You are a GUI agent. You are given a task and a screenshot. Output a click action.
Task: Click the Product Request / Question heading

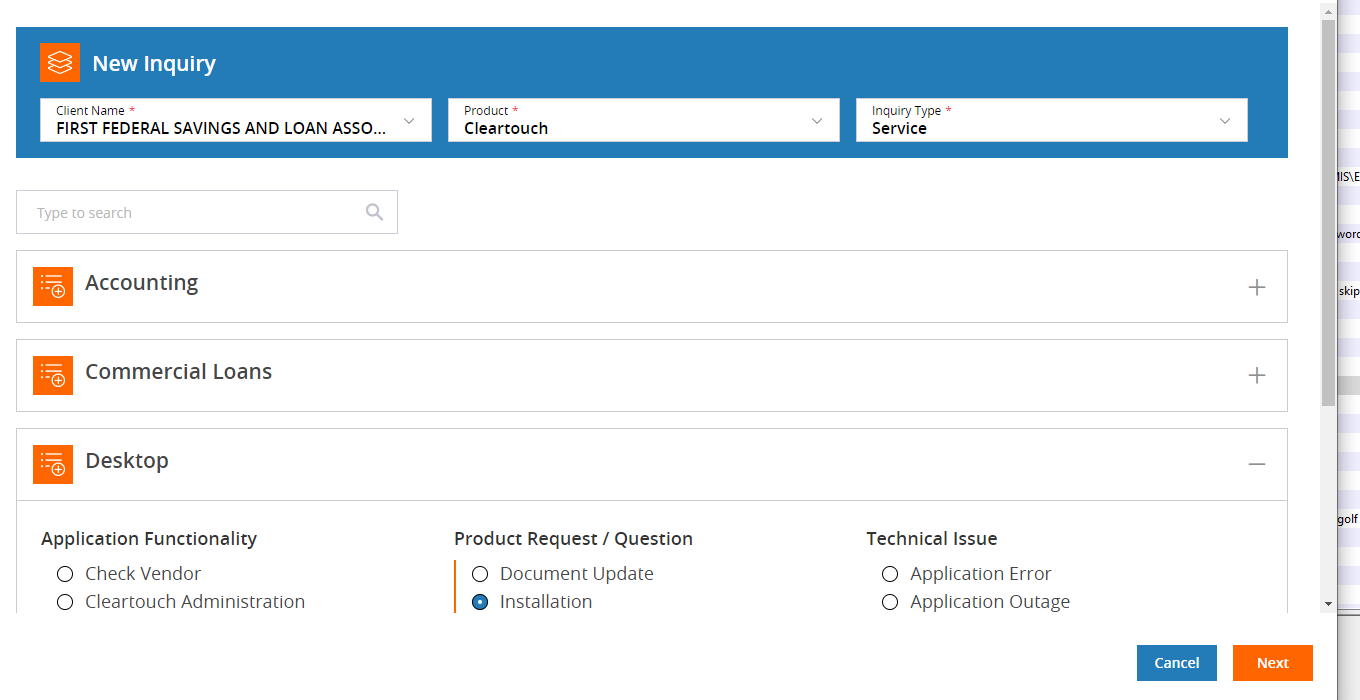click(x=574, y=539)
